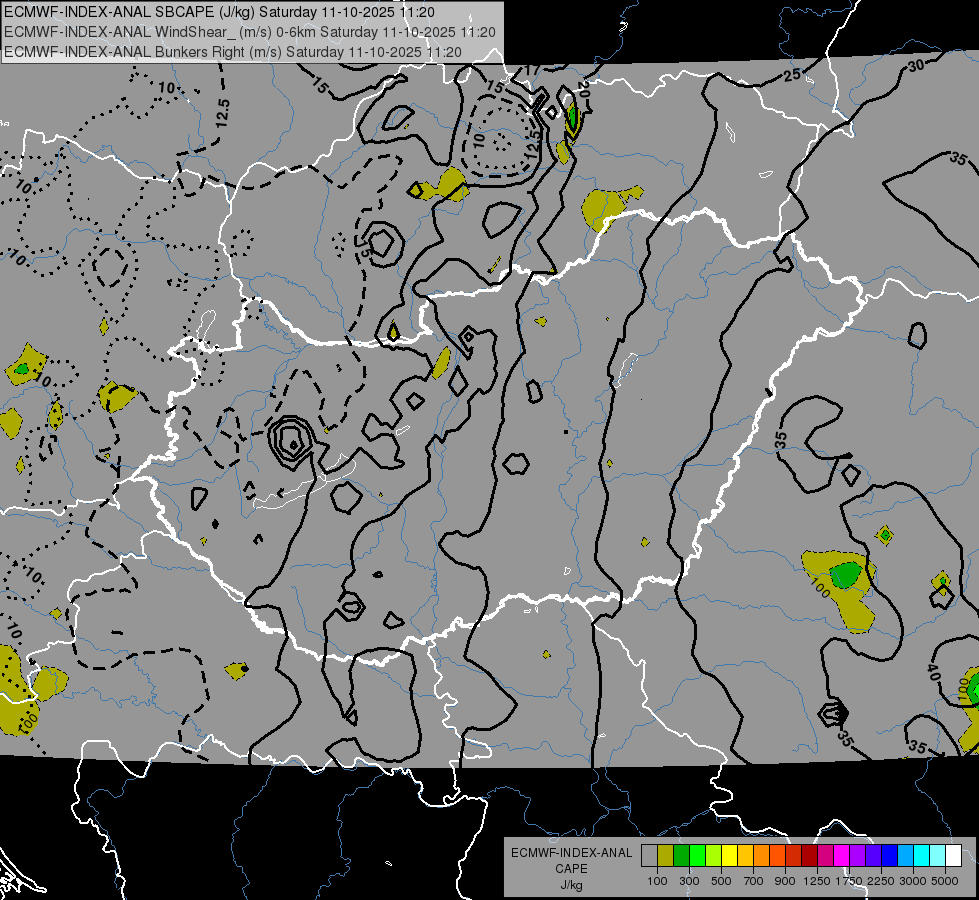The height and width of the screenshot is (900, 979).
Task: Click the ECMWF-INDEX-ANAL legend heading
Action: pos(571,853)
